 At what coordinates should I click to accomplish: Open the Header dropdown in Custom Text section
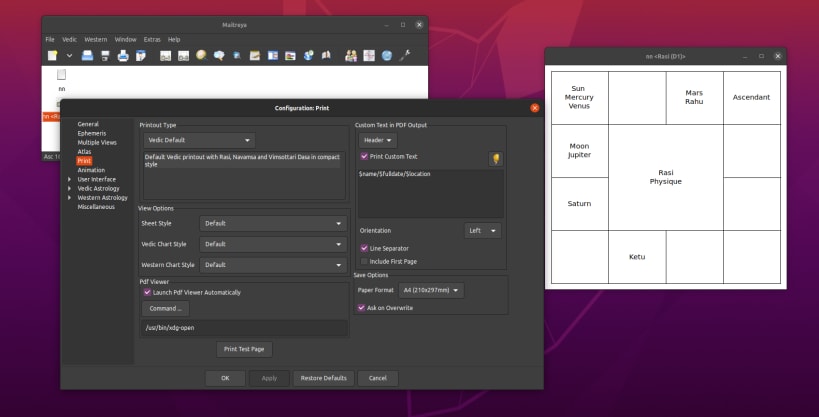(x=378, y=140)
